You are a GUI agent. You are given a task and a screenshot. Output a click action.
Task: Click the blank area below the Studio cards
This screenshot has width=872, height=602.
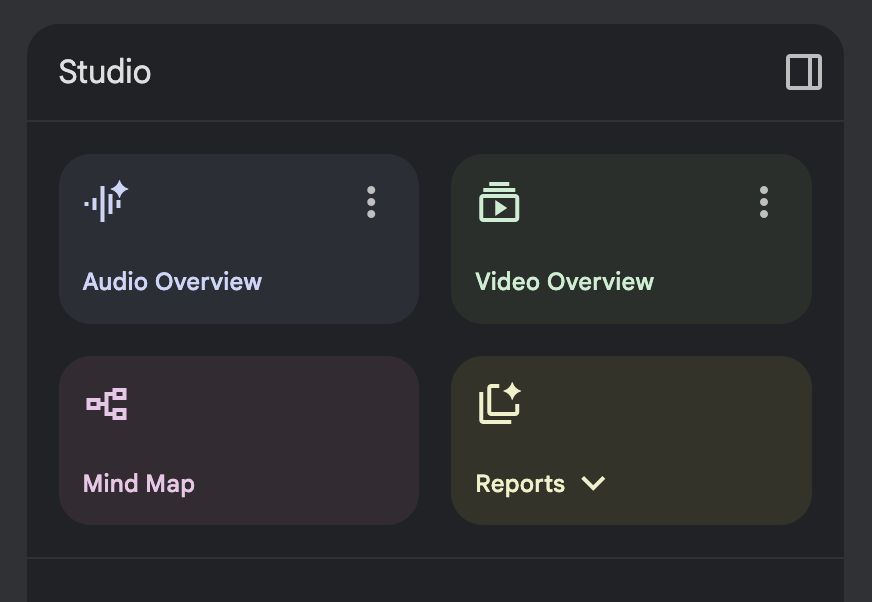tap(435, 580)
